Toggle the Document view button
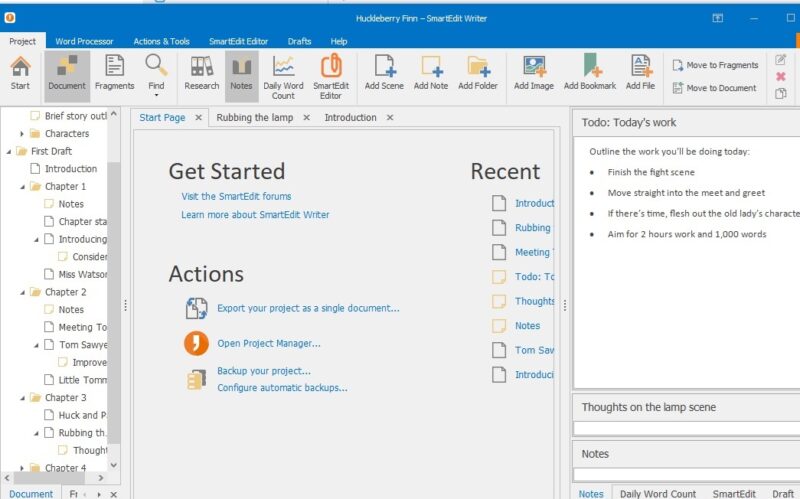 coord(67,74)
